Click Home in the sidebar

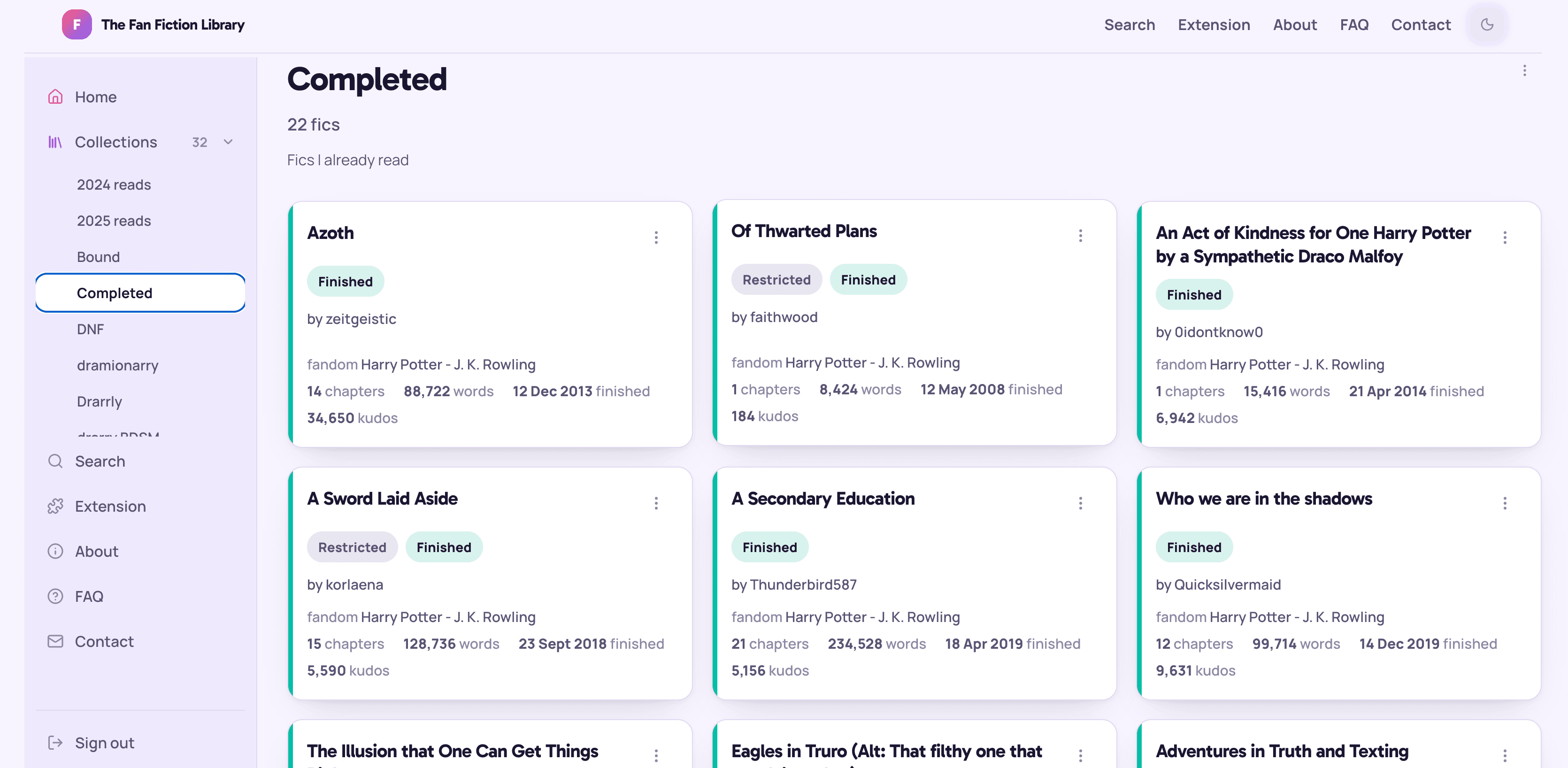coord(96,97)
